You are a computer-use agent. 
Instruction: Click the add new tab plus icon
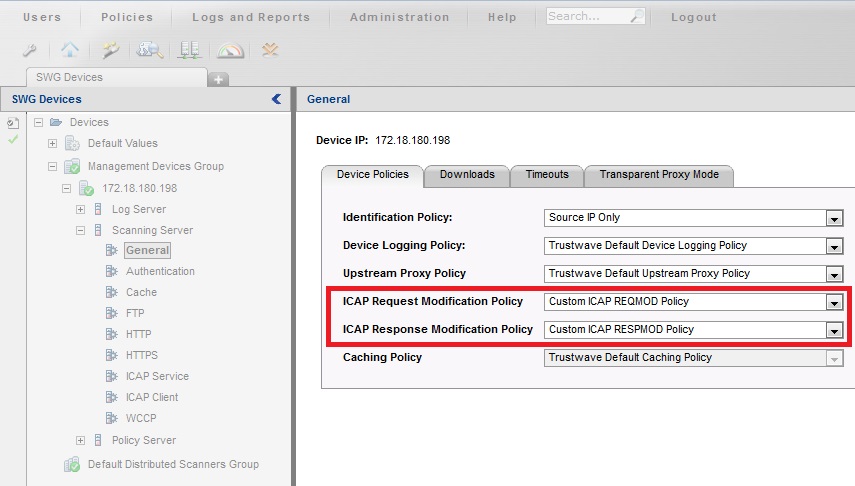(219, 78)
